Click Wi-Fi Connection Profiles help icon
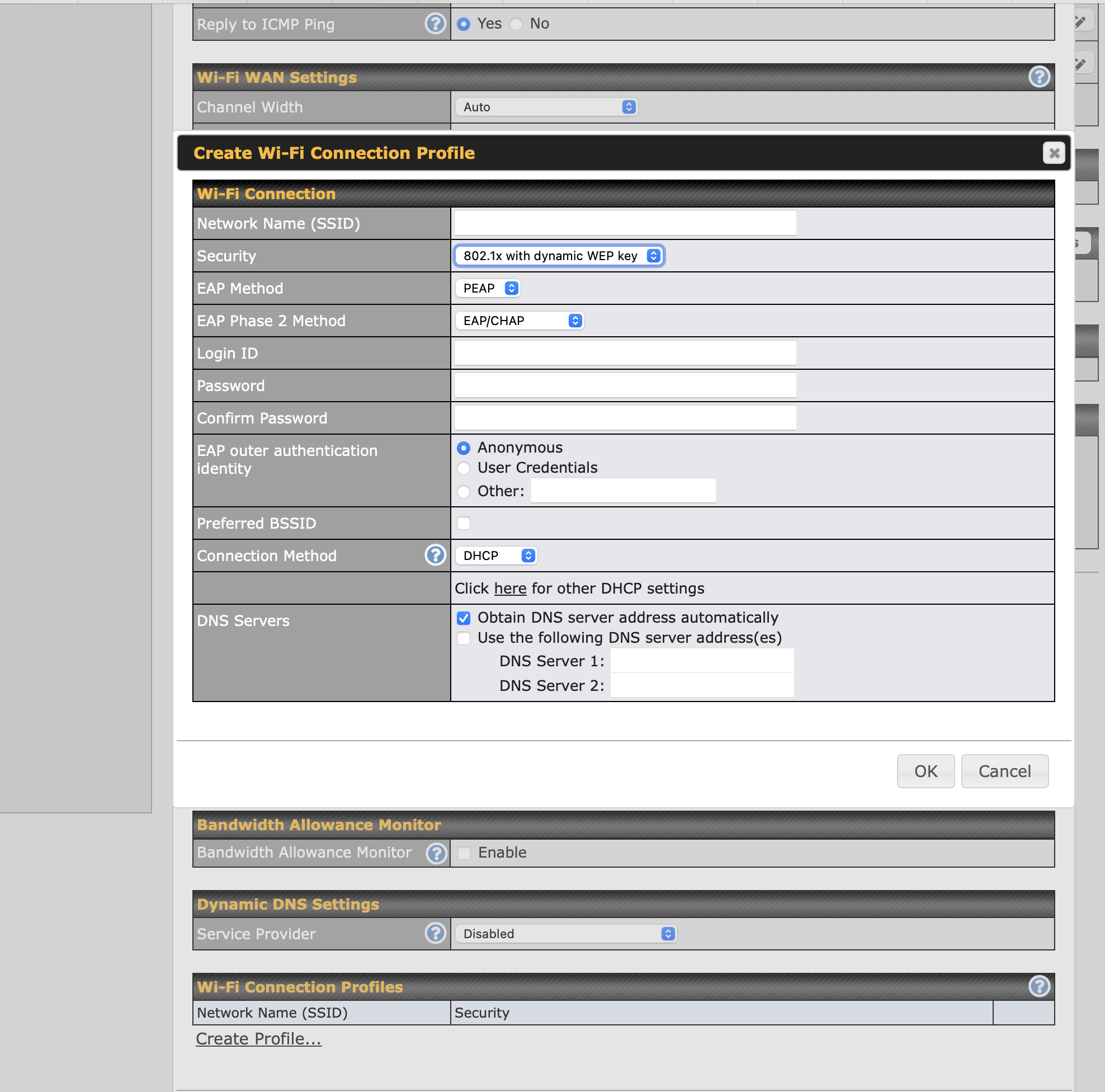 pyautogui.click(x=1038, y=986)
